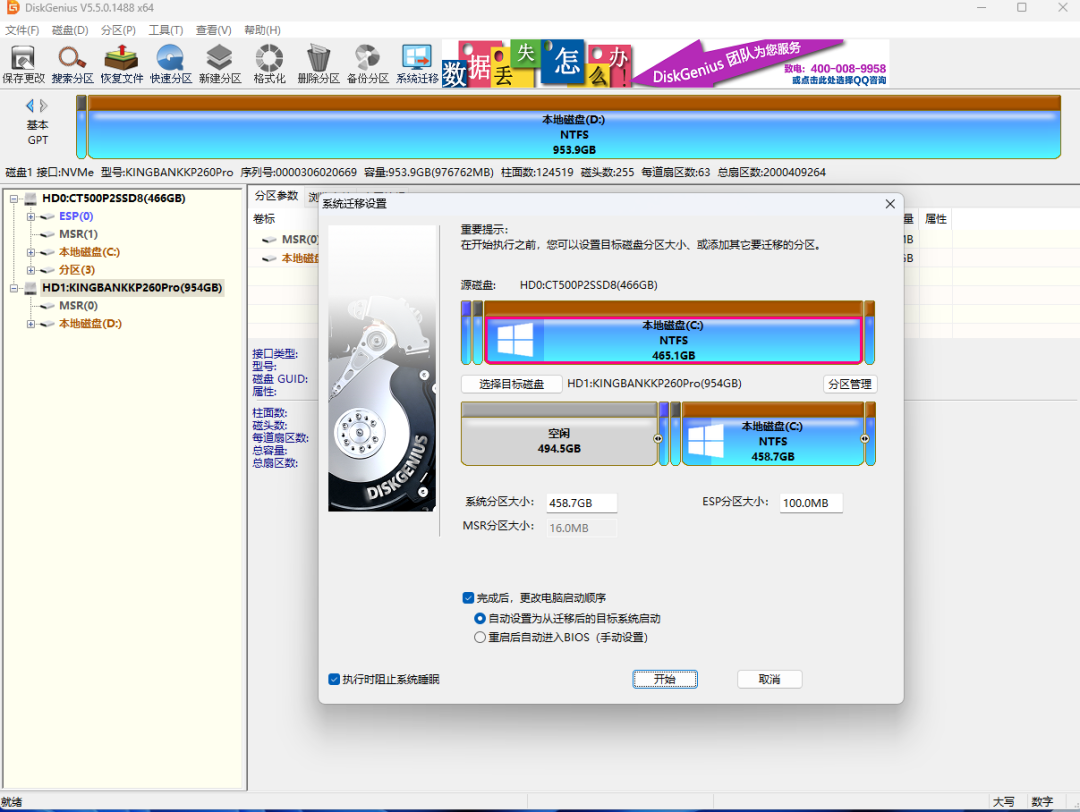Click the New Partition (新建分区) icon

coord(220,64)
